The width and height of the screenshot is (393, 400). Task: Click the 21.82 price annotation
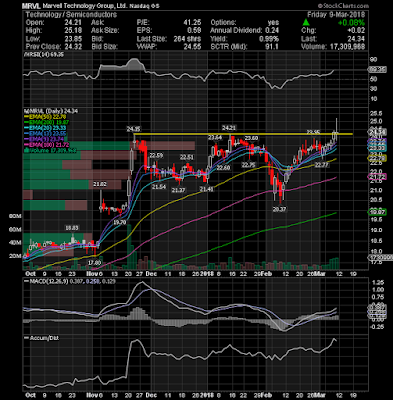pos(100,184)
